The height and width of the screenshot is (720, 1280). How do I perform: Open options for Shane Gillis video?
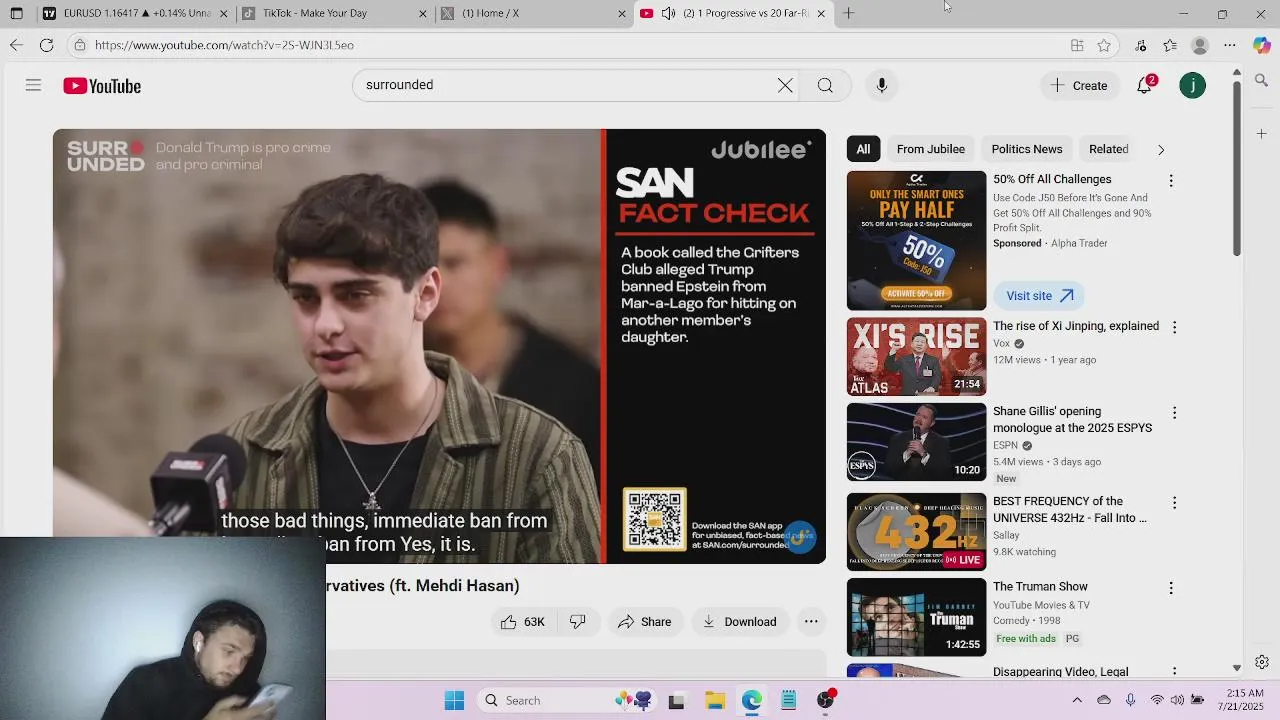pyautogui.click(x=1174, y=413)
